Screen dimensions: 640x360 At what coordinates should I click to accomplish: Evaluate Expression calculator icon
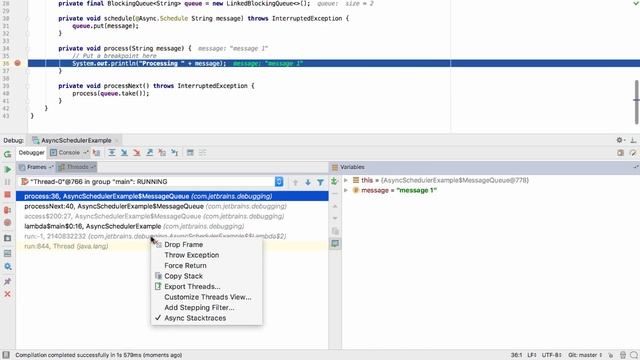(190, 153)
